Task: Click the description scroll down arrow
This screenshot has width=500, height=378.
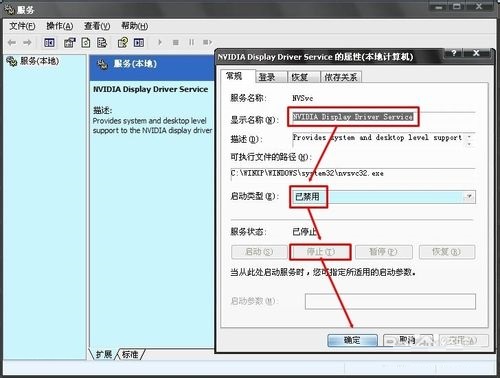Action: 470,144
